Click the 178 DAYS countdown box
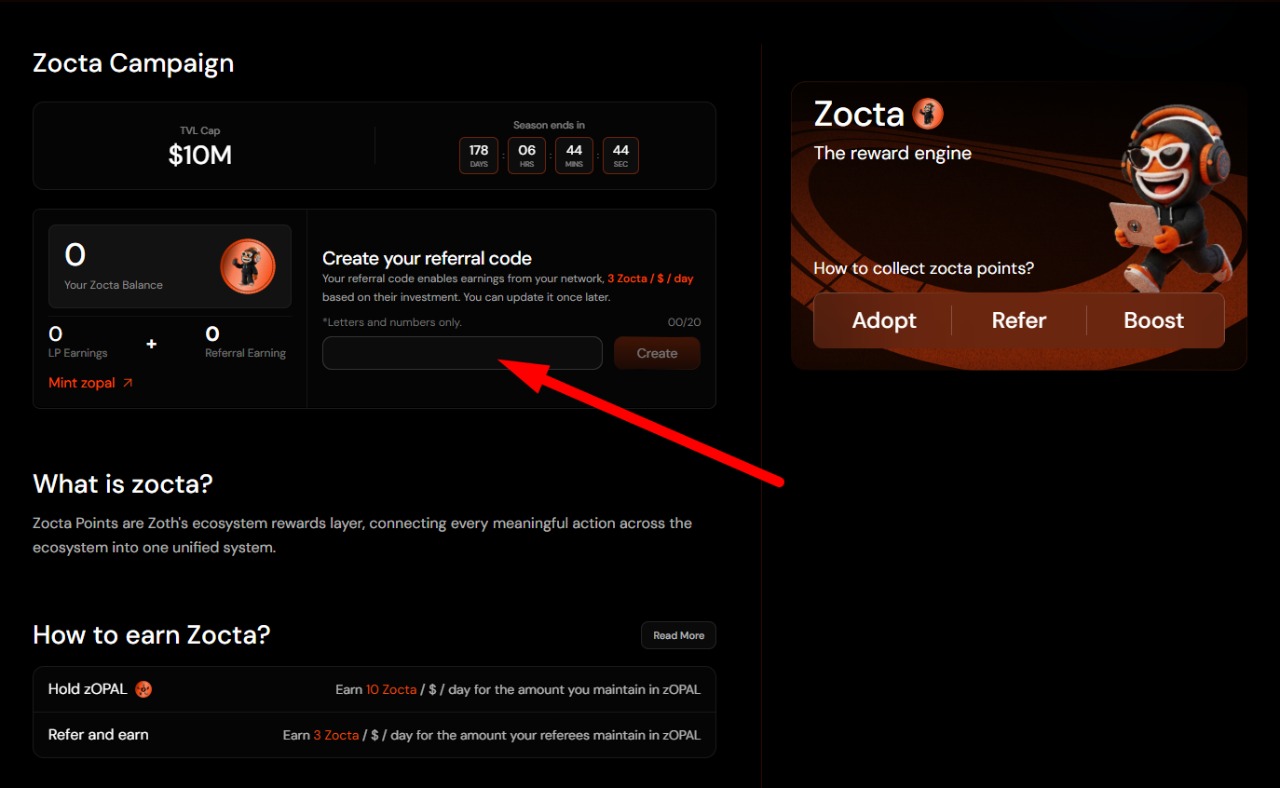The height and width of the screenshot is (788, 1280). click(x=479, y=156)
